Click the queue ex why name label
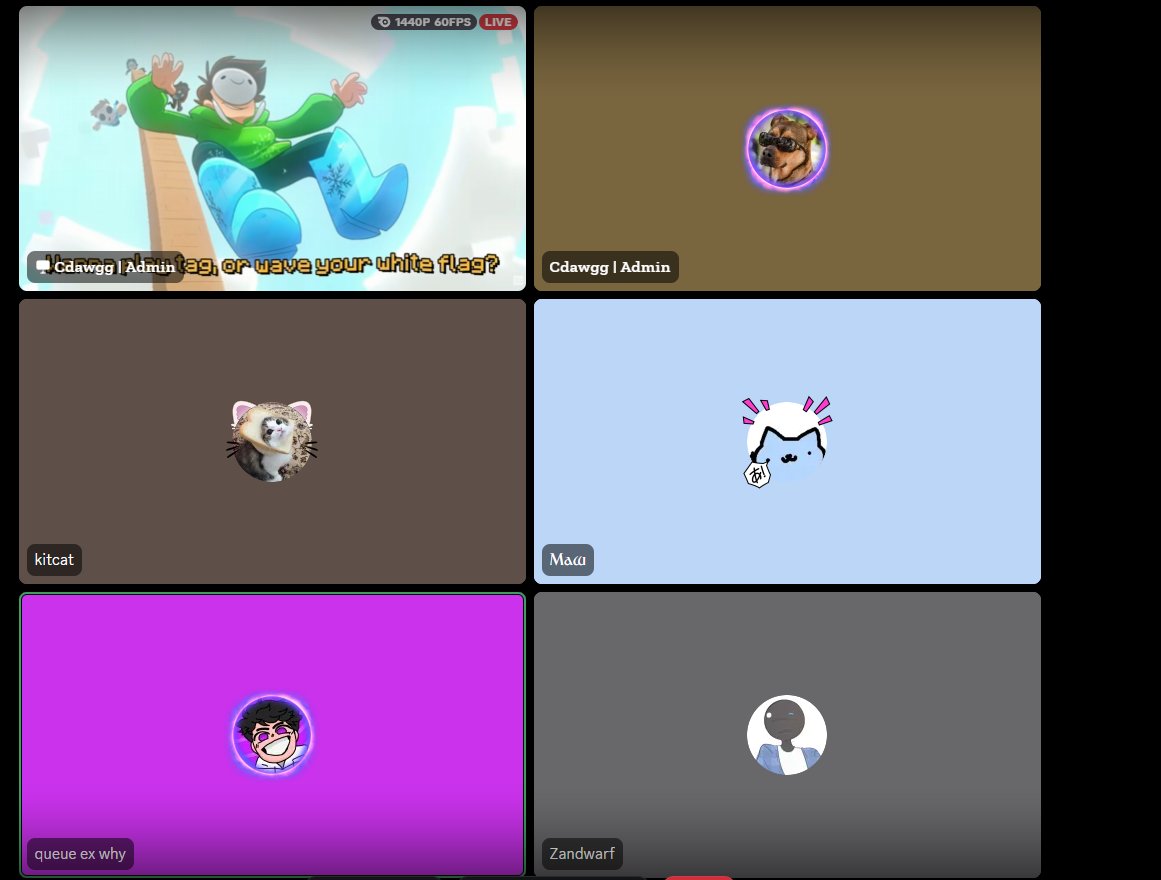Viewport: 1161px width, 880px height. (80, 853)
